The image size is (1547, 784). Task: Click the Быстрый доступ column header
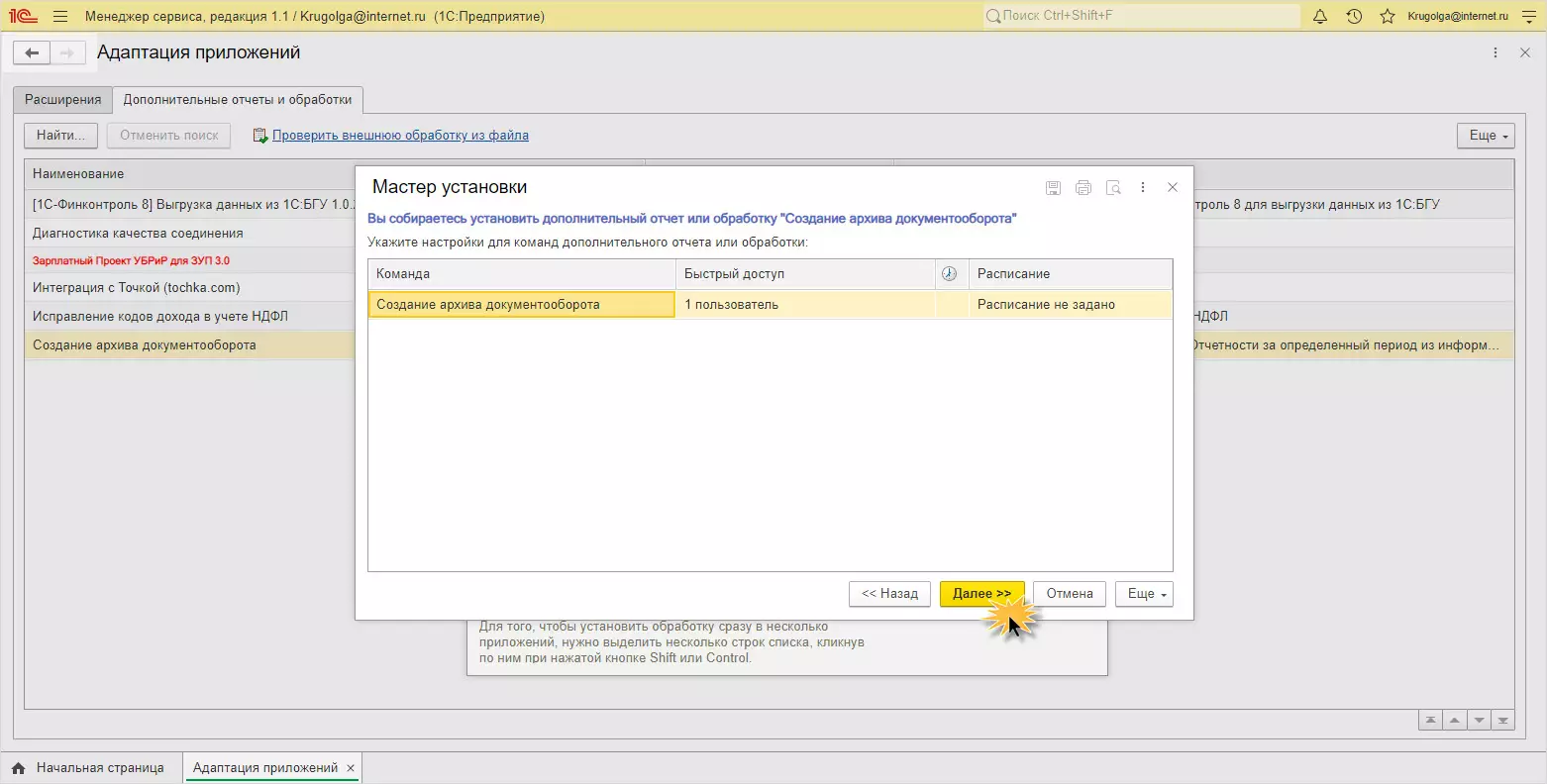pos(805,274)
